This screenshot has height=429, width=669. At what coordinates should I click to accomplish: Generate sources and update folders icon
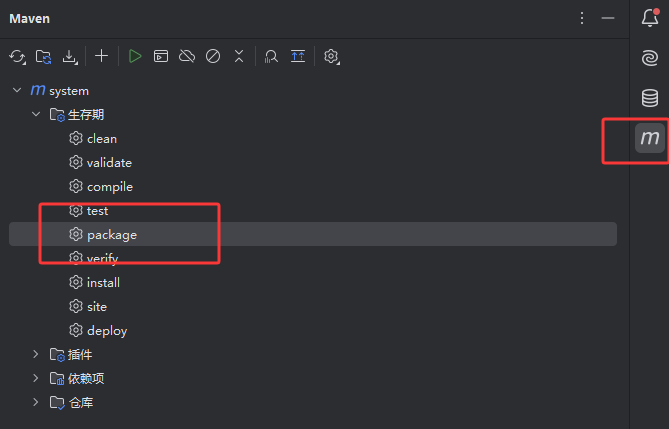tap(44, 56)
